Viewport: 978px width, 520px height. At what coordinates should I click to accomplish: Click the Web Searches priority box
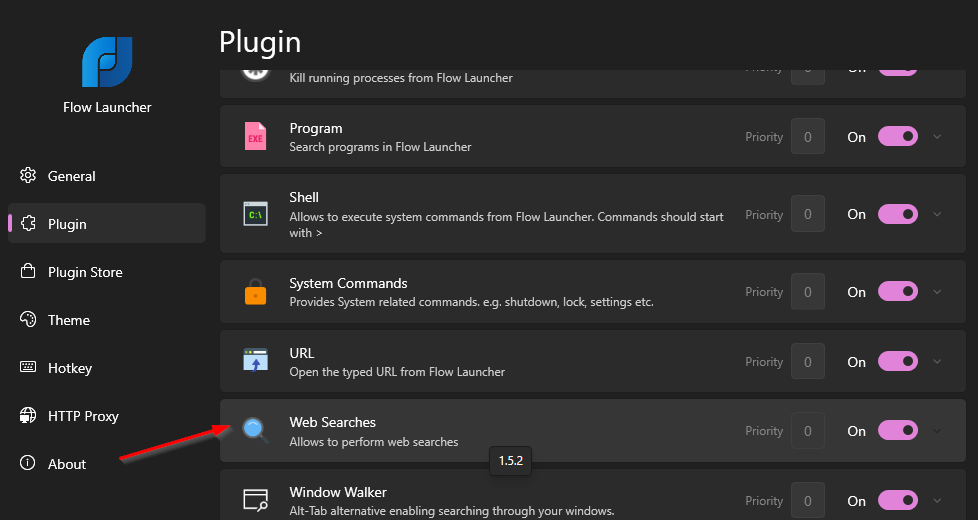click(x=808, y=431)
